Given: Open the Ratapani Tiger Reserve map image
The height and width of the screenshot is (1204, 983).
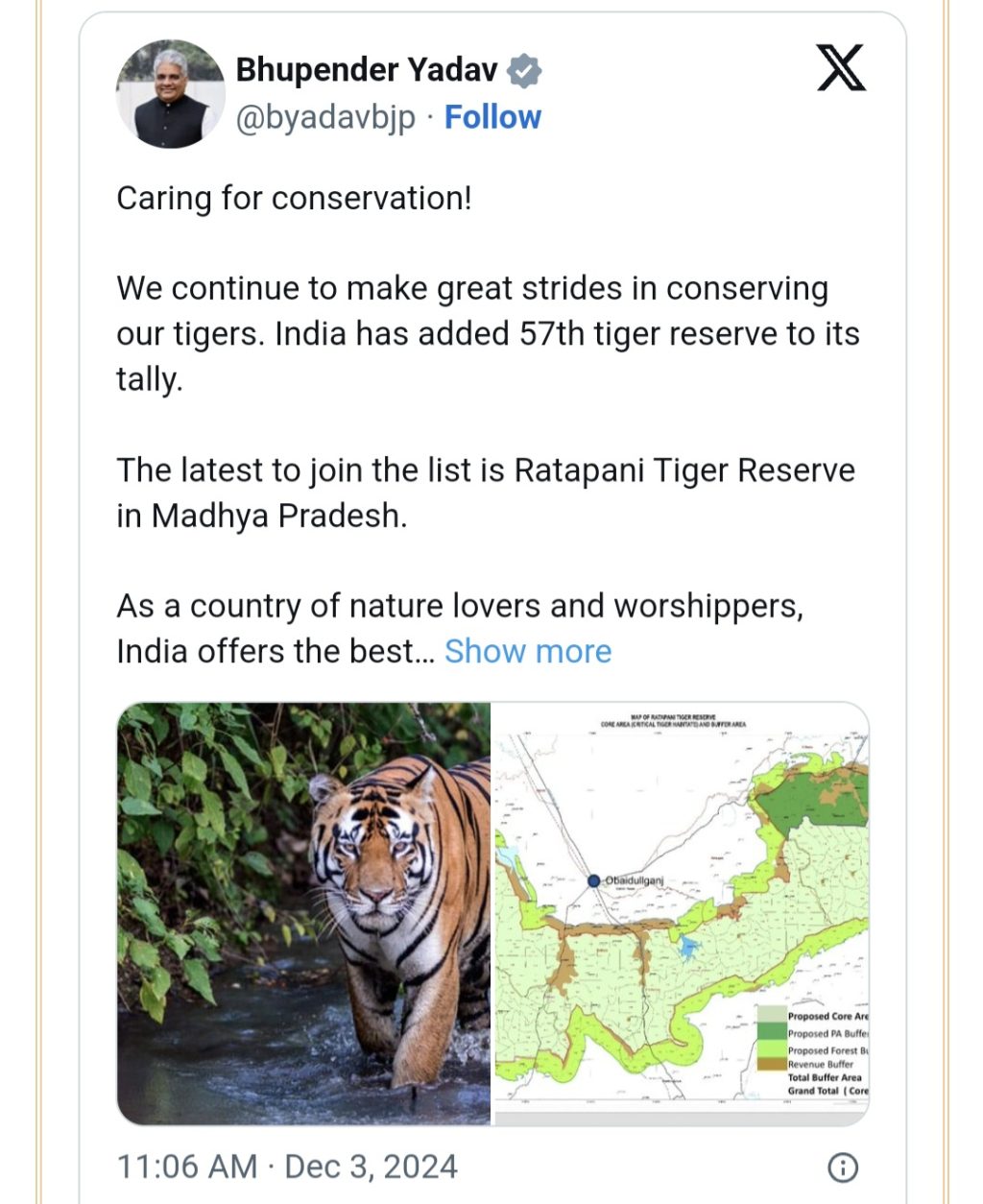Looking at the screenshot, I should (x=681, y=913).
